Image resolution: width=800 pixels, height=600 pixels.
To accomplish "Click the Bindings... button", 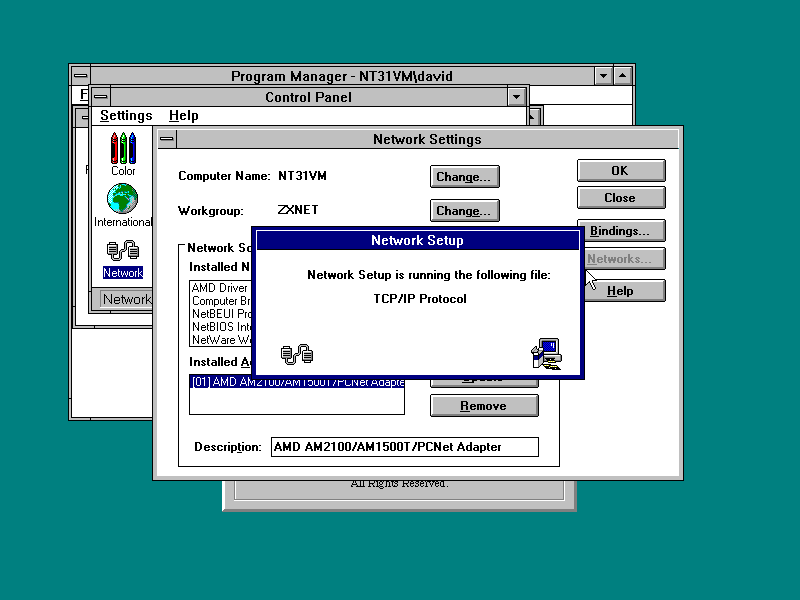I will [620, 231].
